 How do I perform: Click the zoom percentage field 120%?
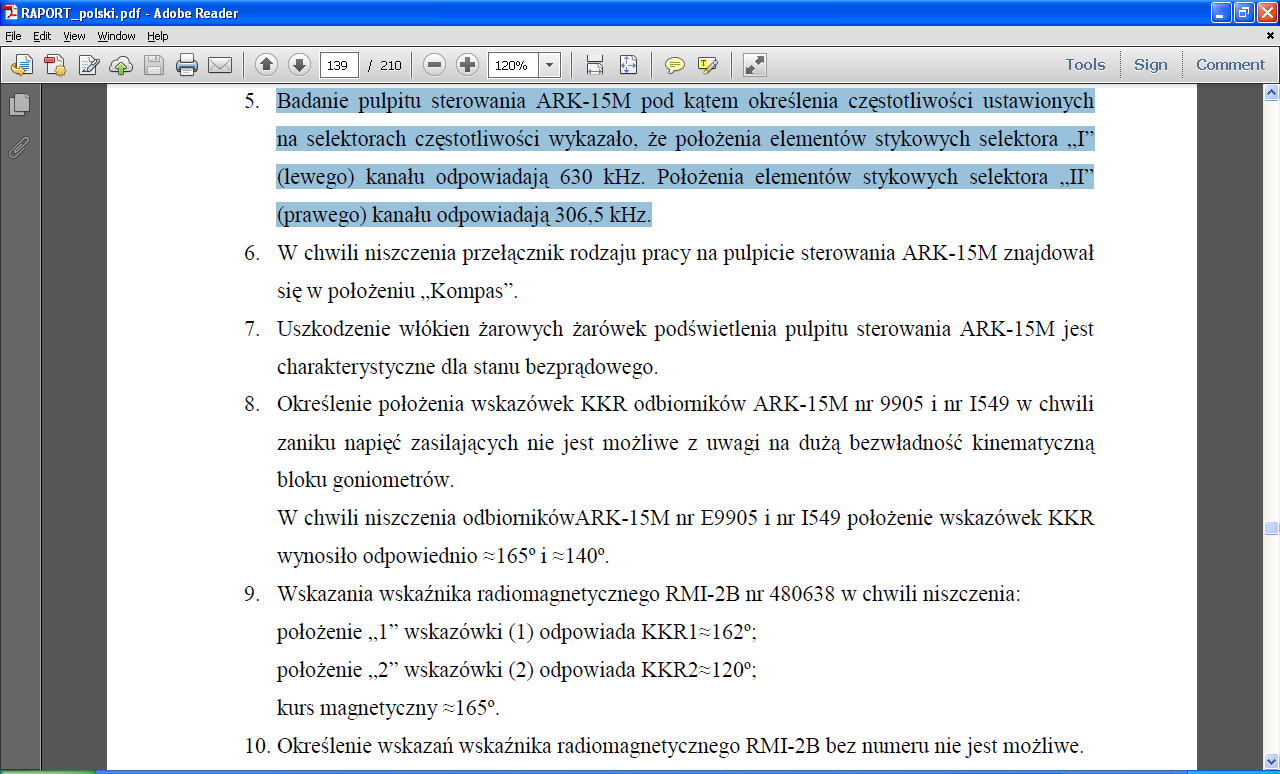(513, 65)
